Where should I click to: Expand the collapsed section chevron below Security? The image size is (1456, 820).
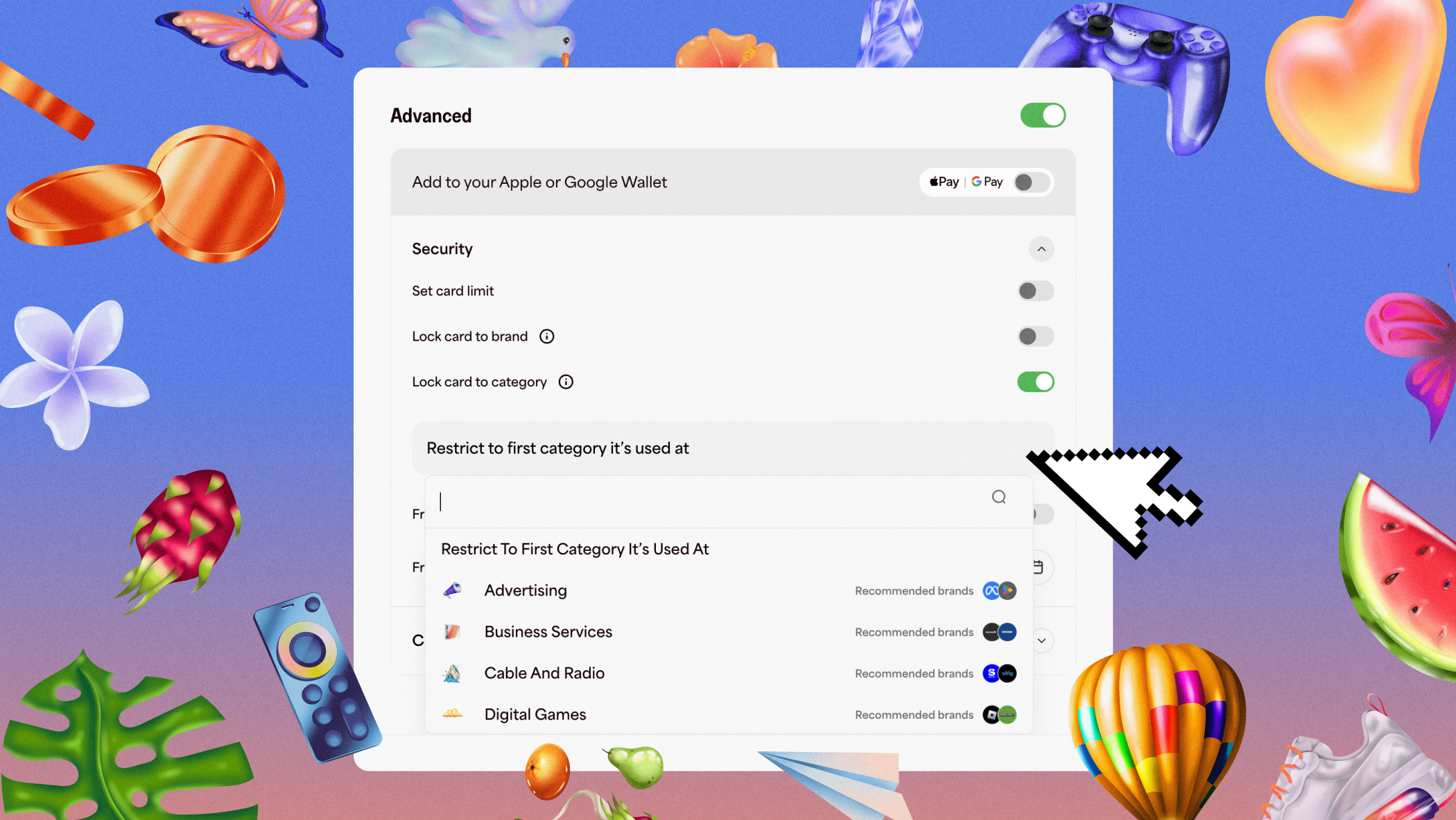tap(1041, 640)
